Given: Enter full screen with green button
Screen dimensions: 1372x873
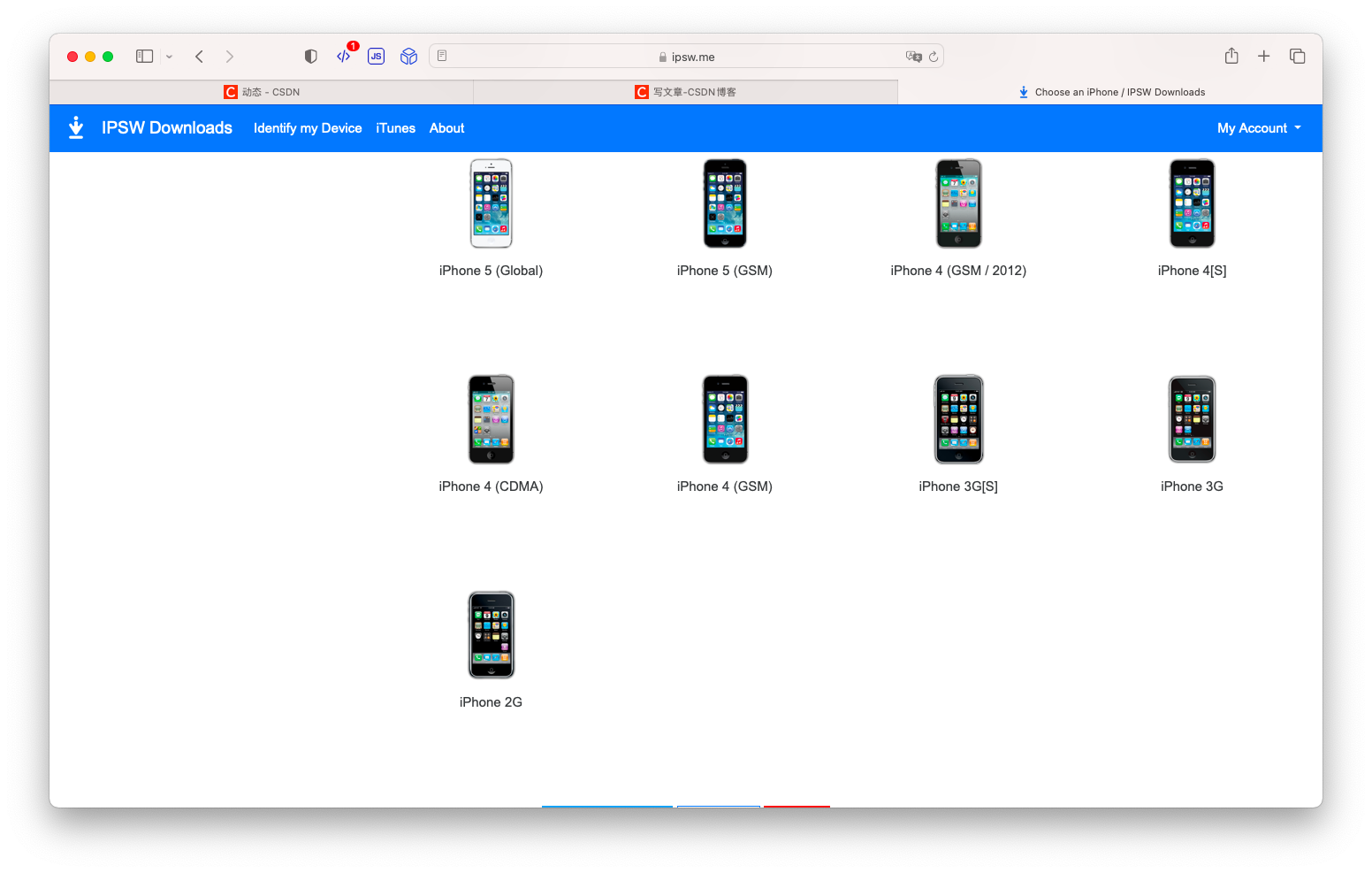Looking at the screenshot, I should 108,57.
